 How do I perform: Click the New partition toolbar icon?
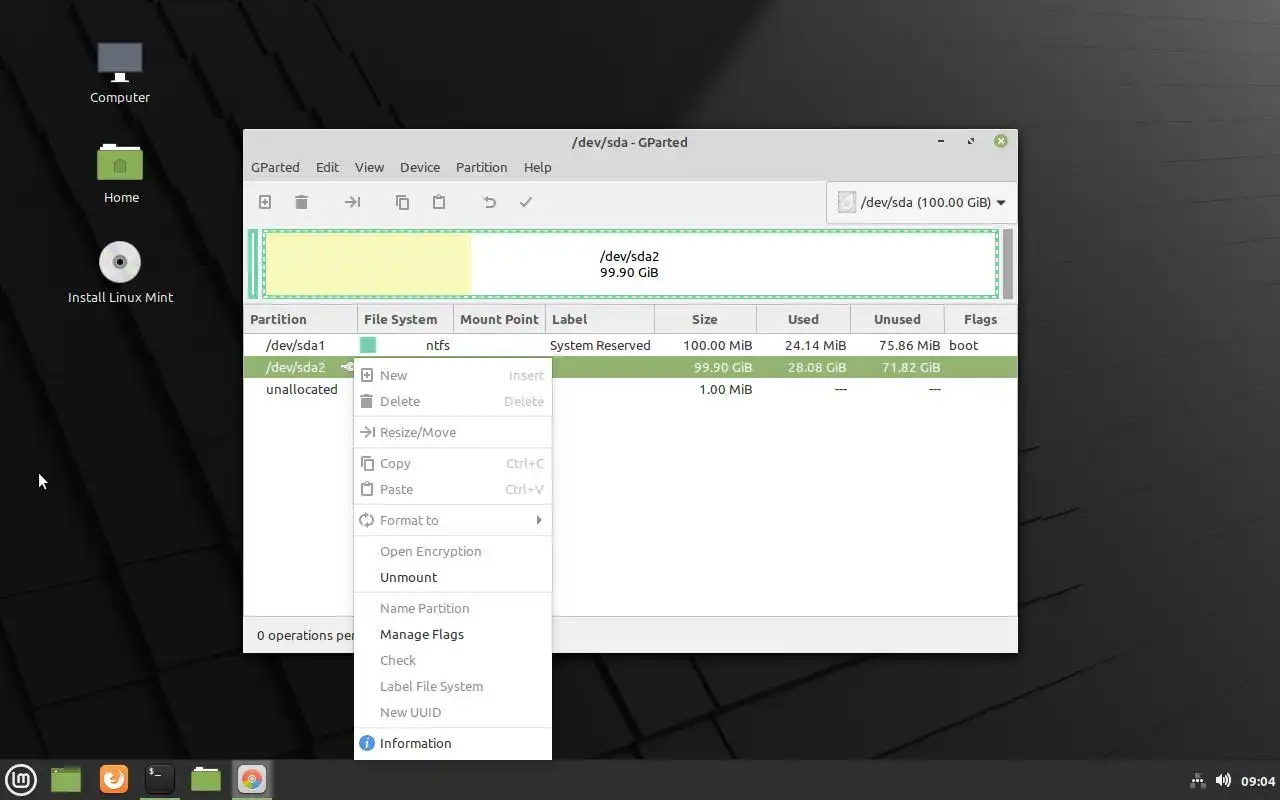(265, 202)
